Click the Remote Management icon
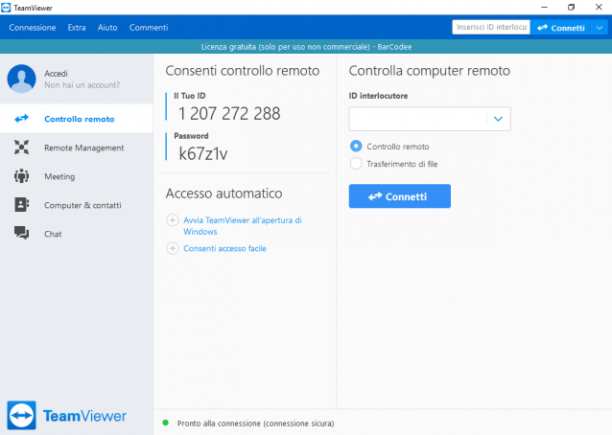This screenshot has width=612, height=435. 21,147
